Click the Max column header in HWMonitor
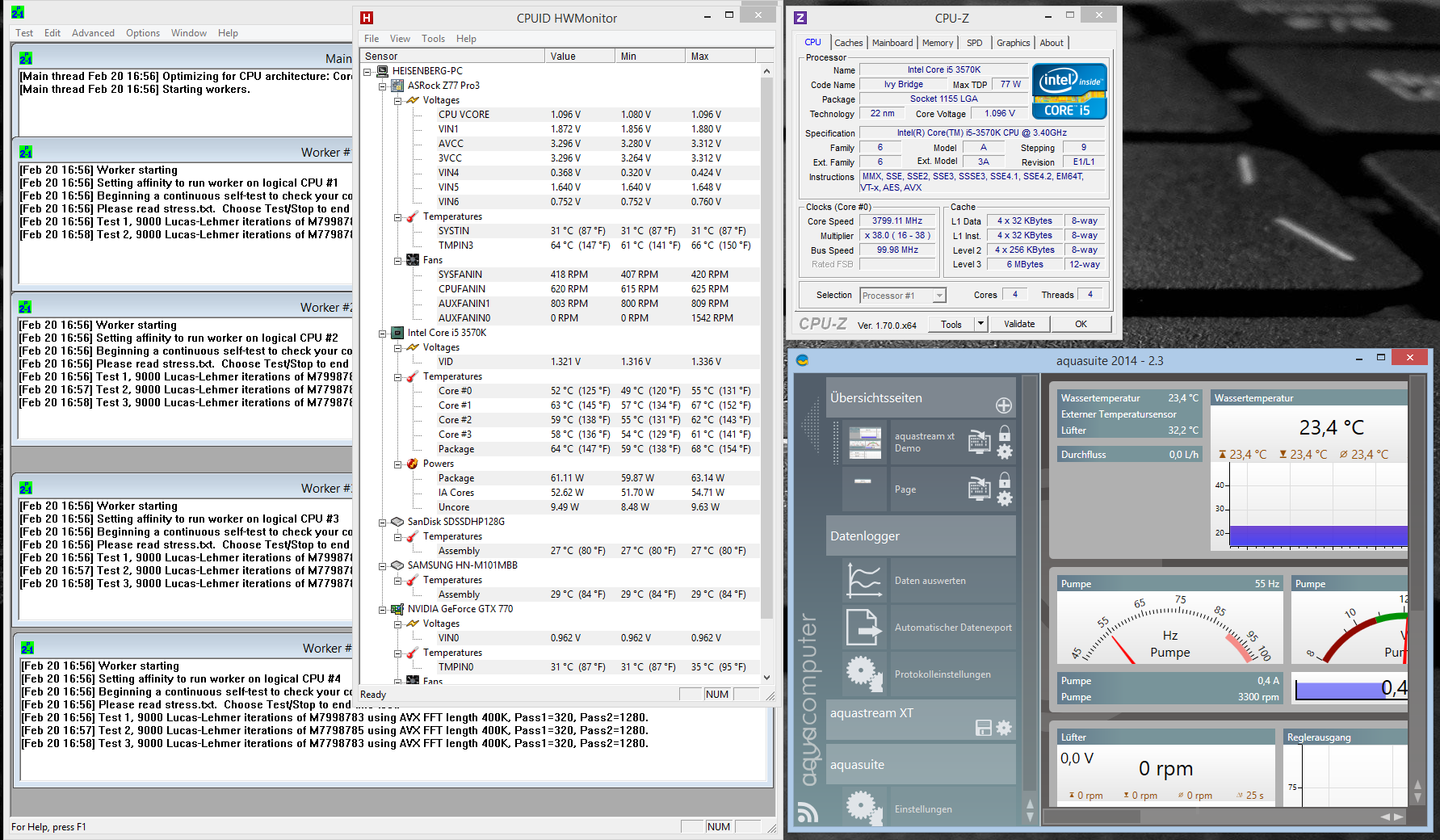Image resolution: width=1440 pixels, height=840 pixels. (721, 56)
